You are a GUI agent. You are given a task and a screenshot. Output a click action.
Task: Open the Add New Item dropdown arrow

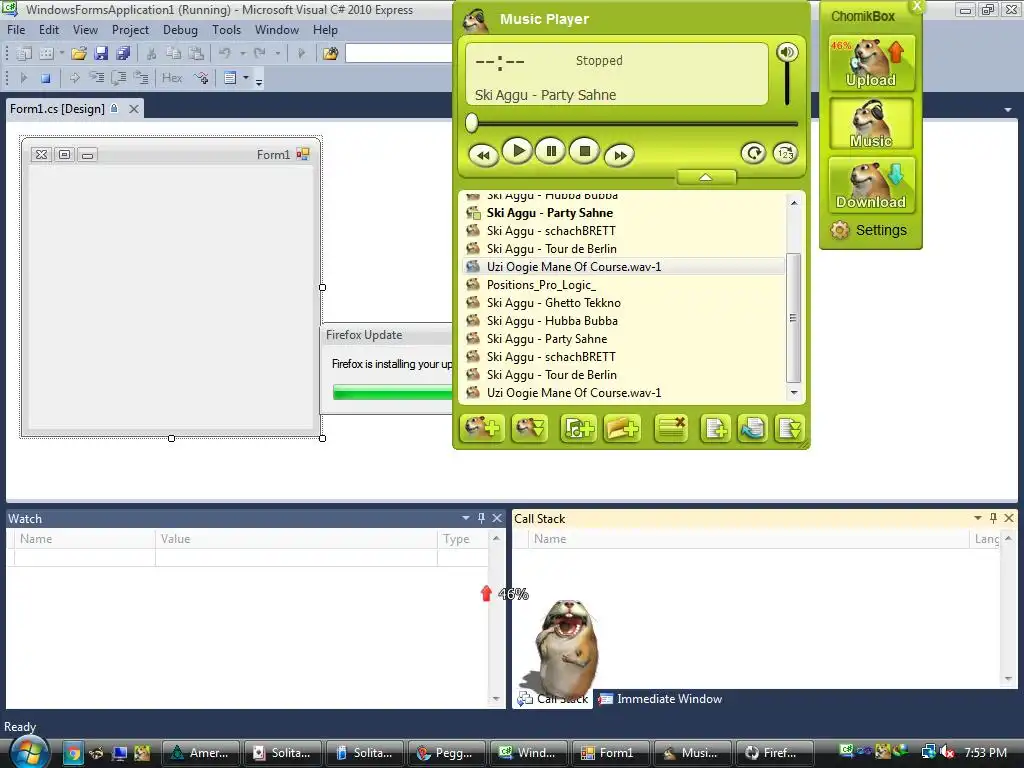click(x=62, y=54)
